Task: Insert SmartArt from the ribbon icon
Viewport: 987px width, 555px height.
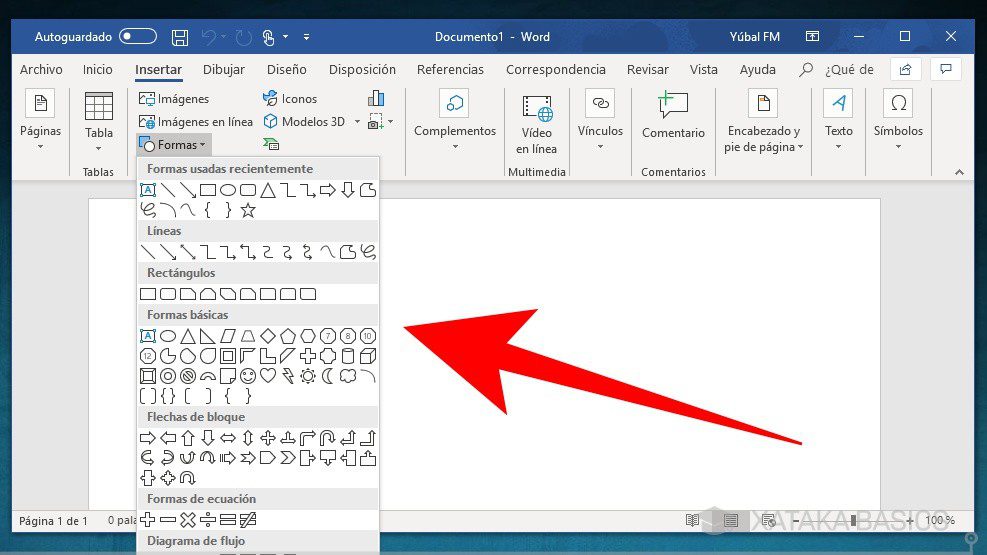Action: (x=271, y=144)
